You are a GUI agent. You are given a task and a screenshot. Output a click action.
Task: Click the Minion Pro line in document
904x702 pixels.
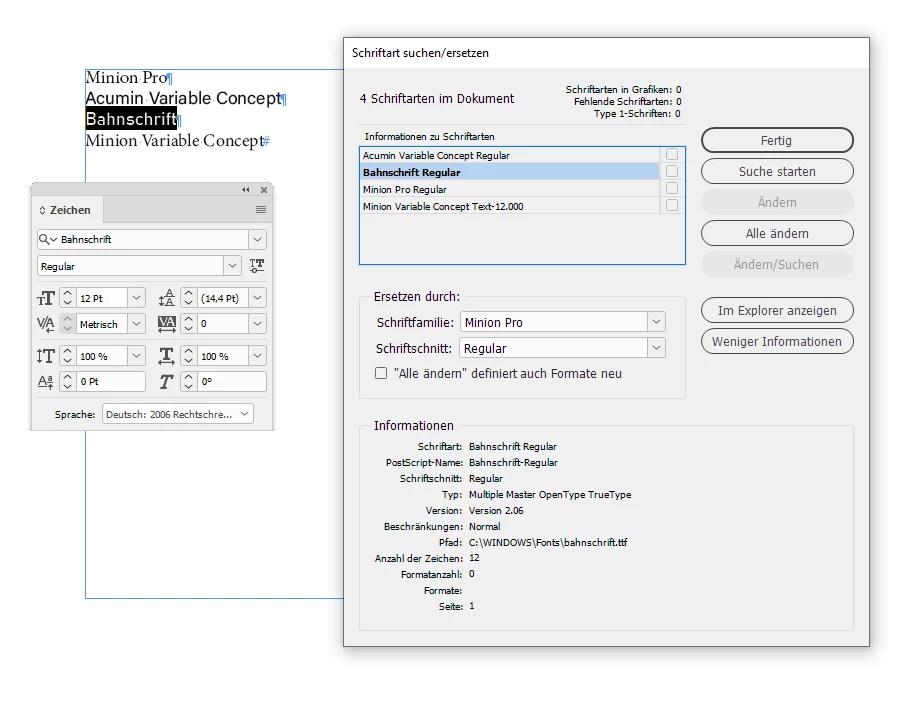pyautogui.click(x=126, y=78)
